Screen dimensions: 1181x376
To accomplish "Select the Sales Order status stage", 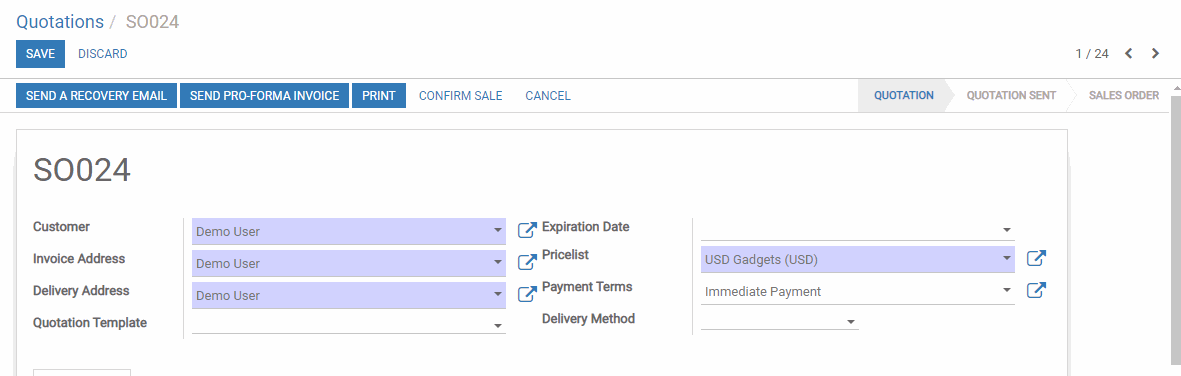I will (x=1123, y=96).
